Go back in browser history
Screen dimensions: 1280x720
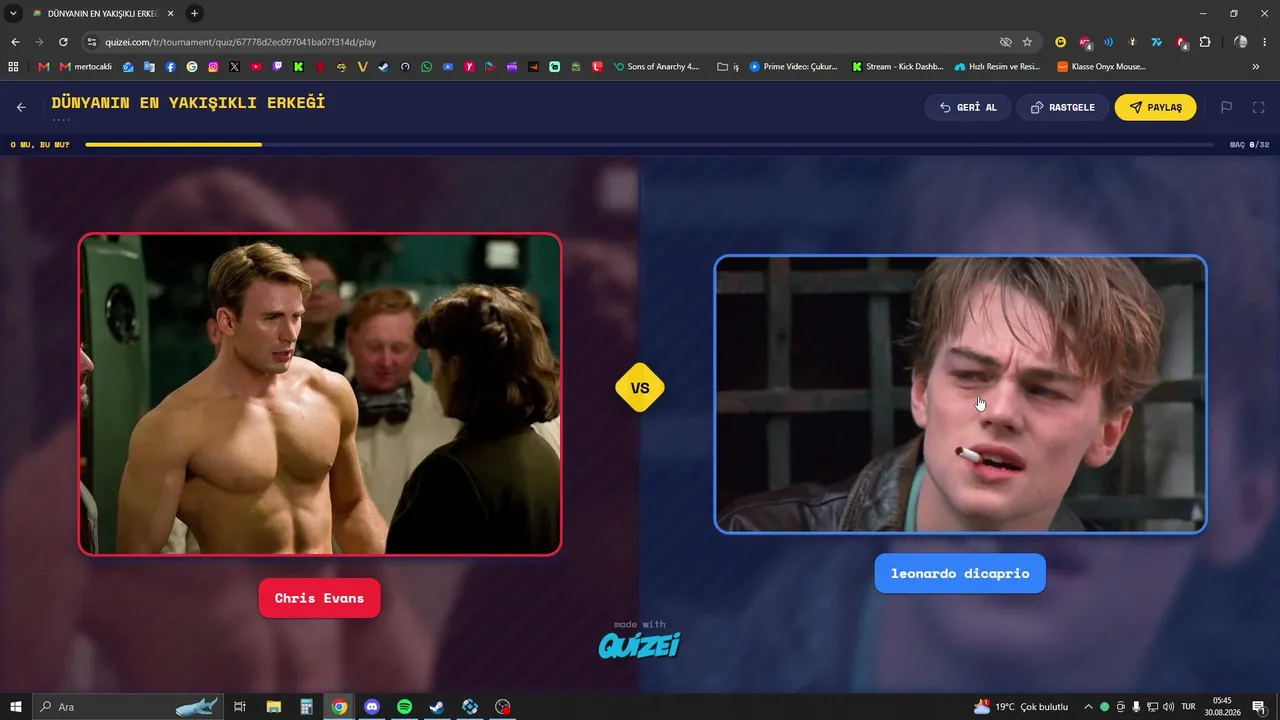click(x=15, y=42)
